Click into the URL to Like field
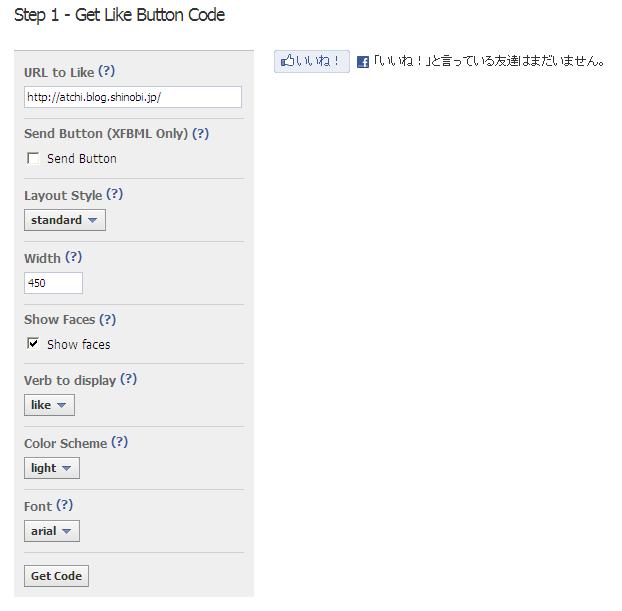The image size is (622, 611). click(133, 97)
